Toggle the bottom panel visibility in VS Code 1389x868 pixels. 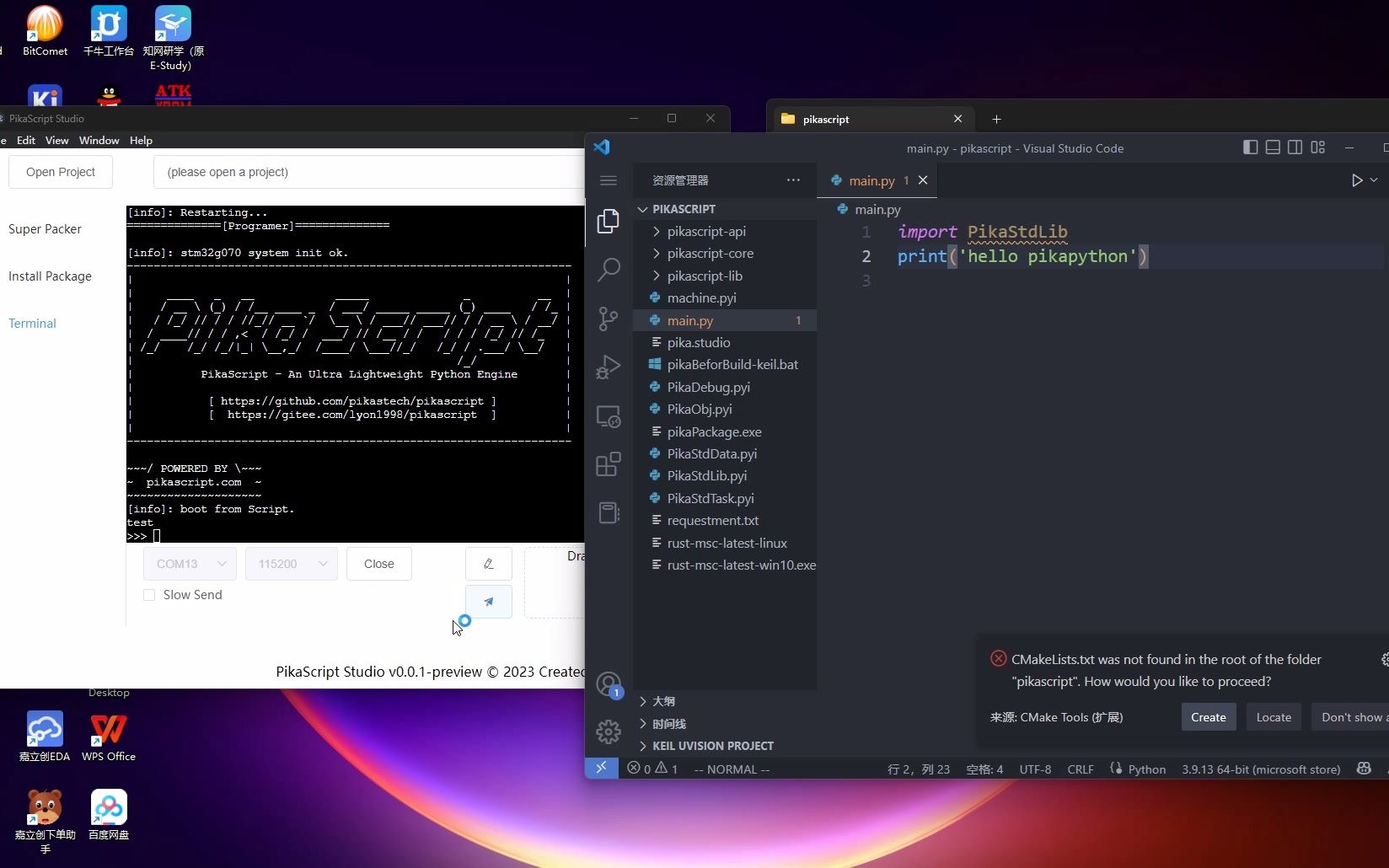click(x=1273, y=147)
